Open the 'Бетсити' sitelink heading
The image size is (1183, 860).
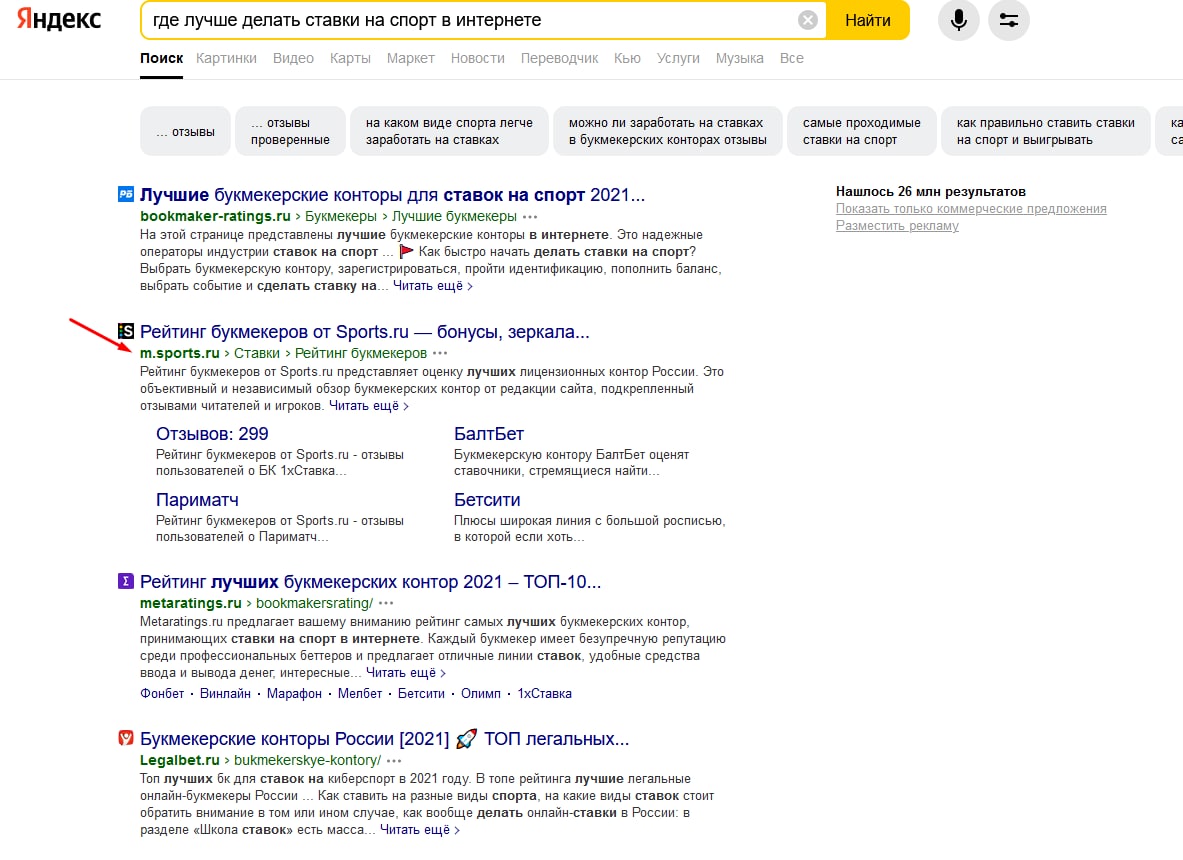(487, 499)
